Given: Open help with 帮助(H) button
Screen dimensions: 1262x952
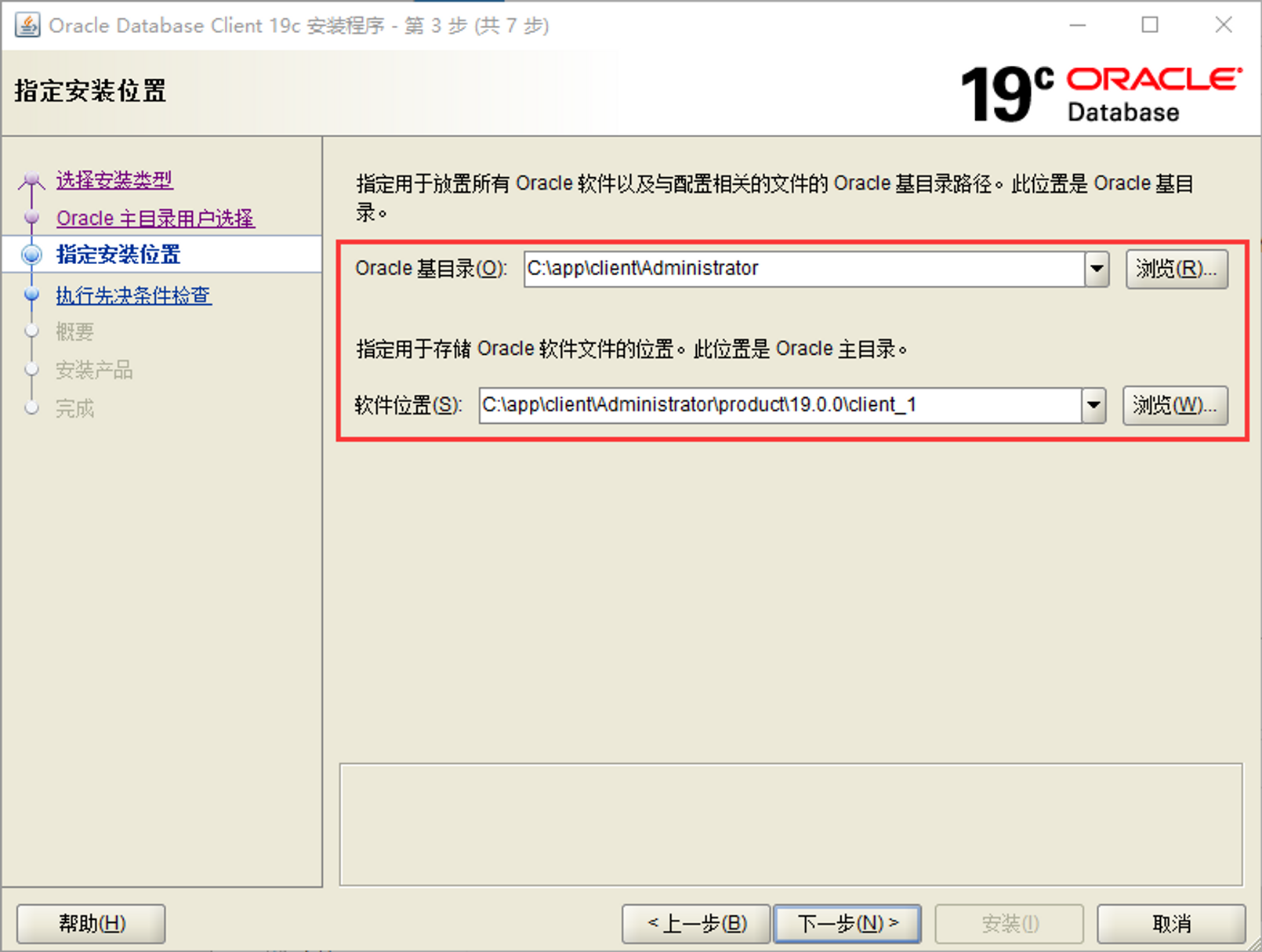Looking at the screenshot, I should [92, 924].
